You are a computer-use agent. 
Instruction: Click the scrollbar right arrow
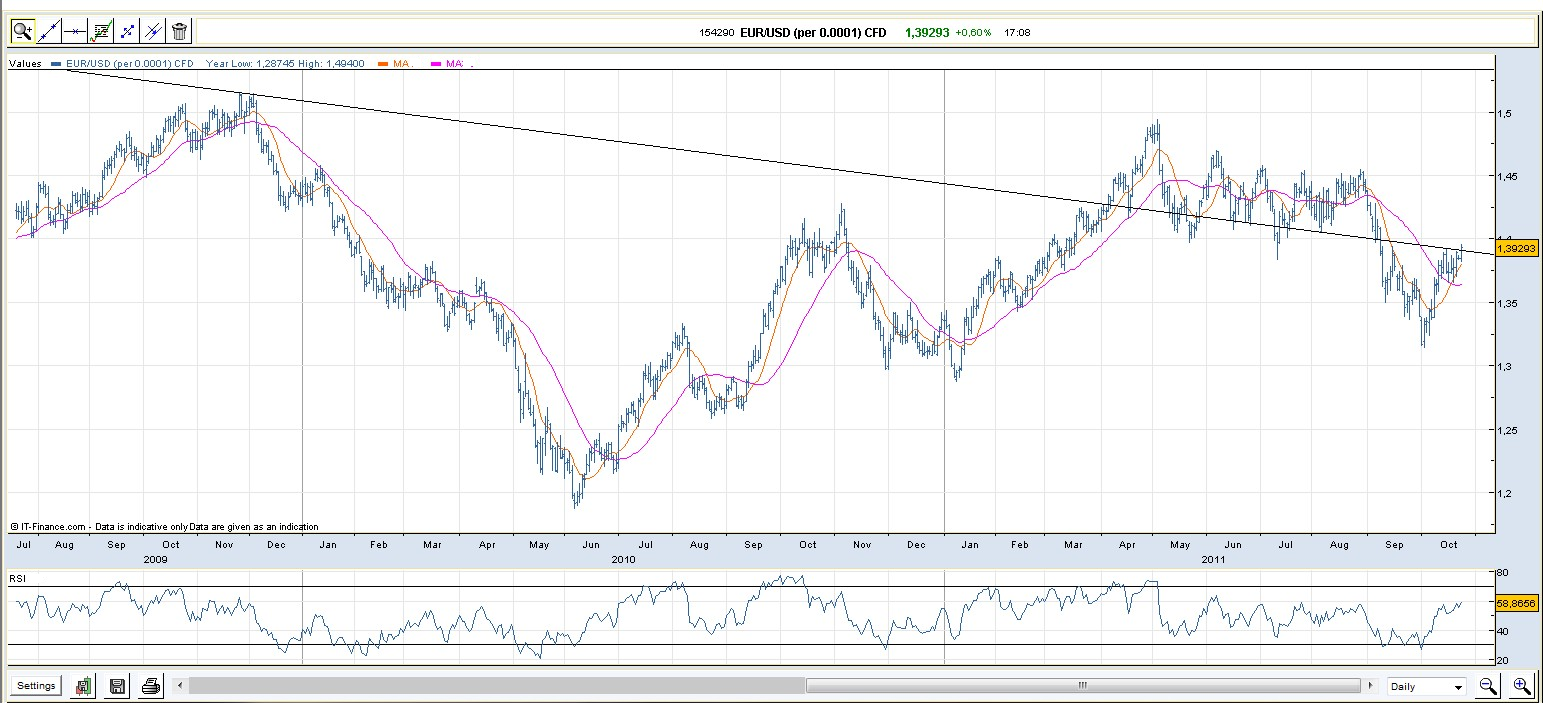tap(1369, 686)
